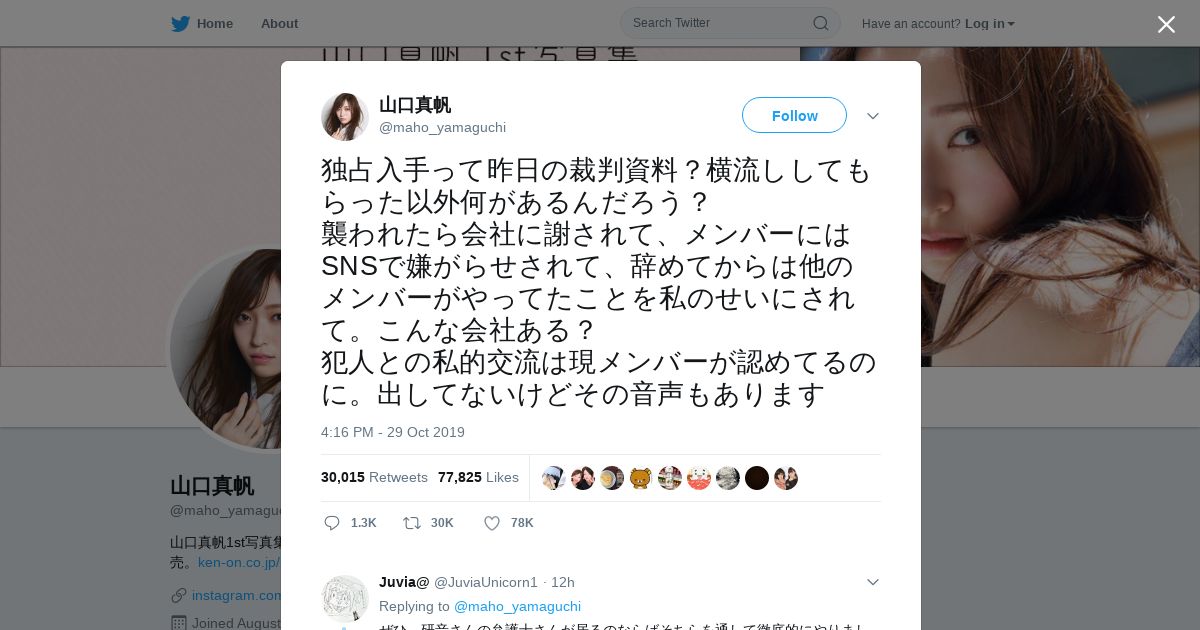Expand the Log in dropdown caret

(x=1011, y=24)
